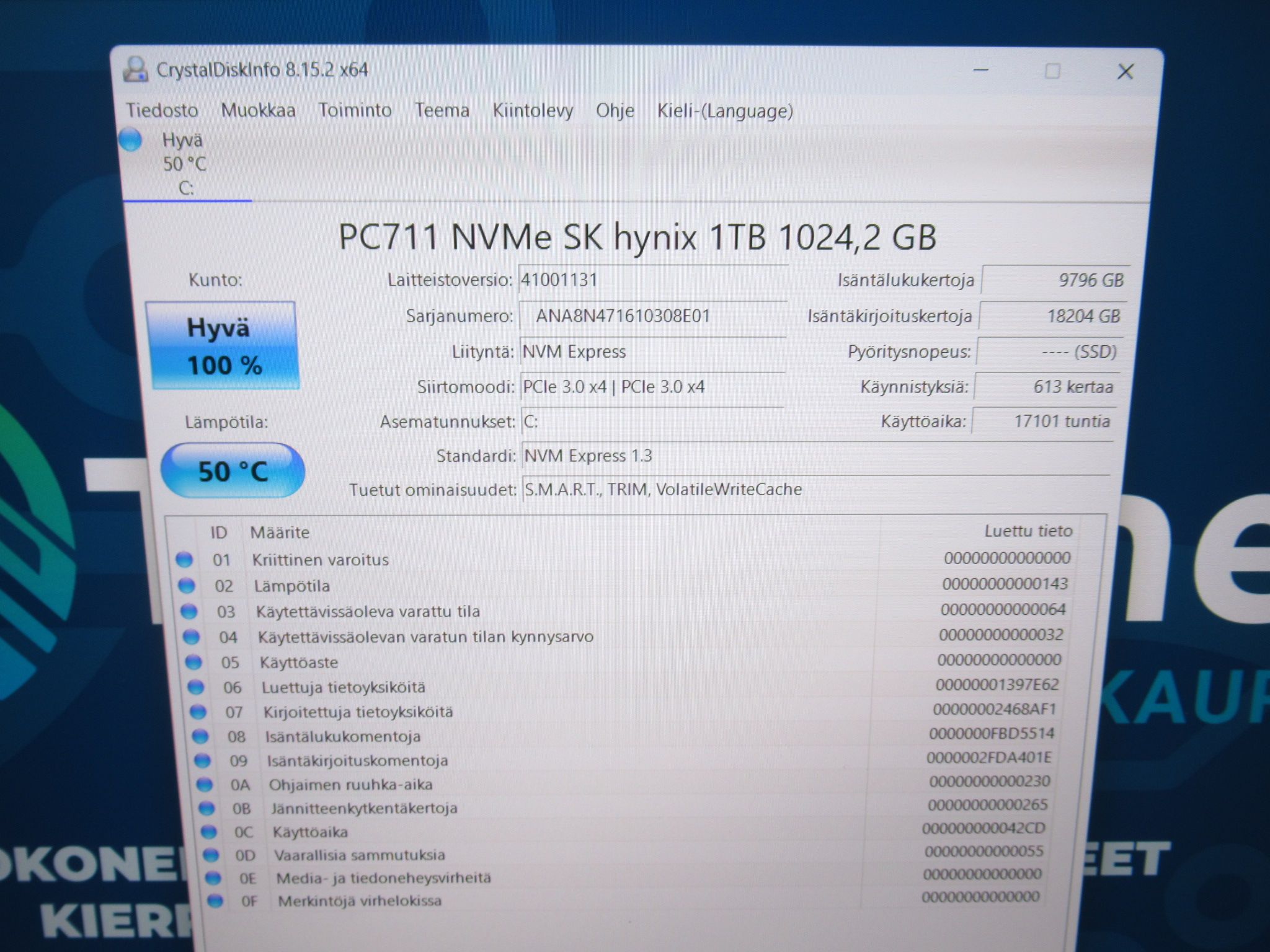Click the status dot for Jännitteenkytkentäkertoja
Image resolution: width=1270 pixels, height=952 pixels.
tap(206, 808)
